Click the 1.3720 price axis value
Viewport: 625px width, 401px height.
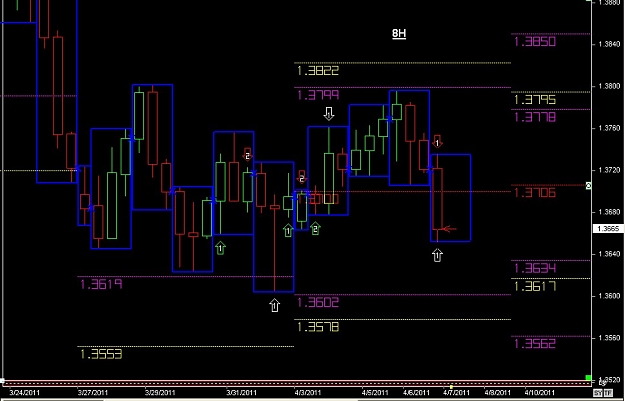click(609, 170)
